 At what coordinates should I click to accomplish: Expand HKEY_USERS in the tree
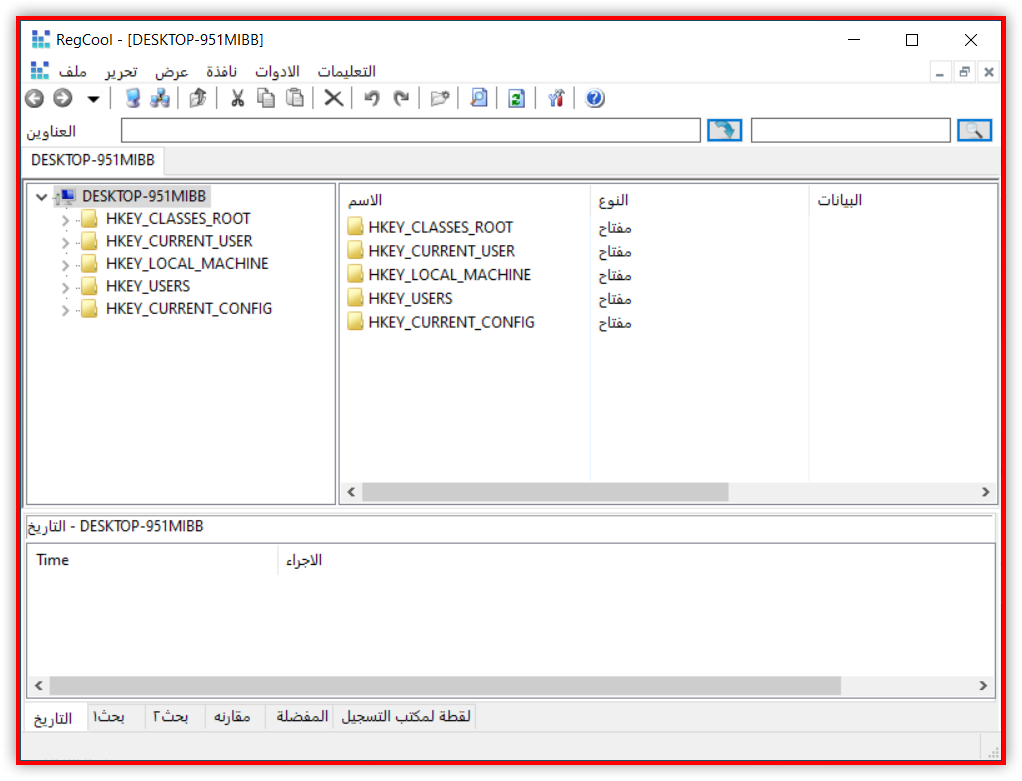point(65,287)
